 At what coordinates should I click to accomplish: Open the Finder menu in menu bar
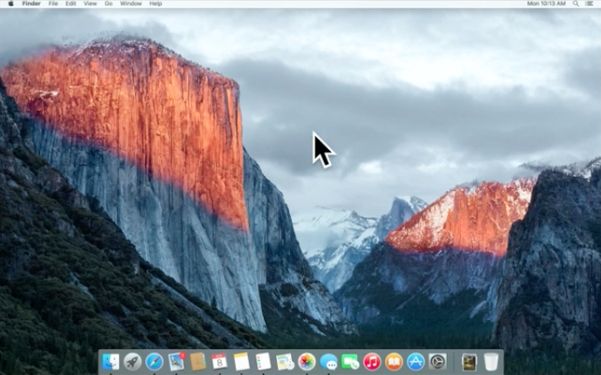point(31,3)
